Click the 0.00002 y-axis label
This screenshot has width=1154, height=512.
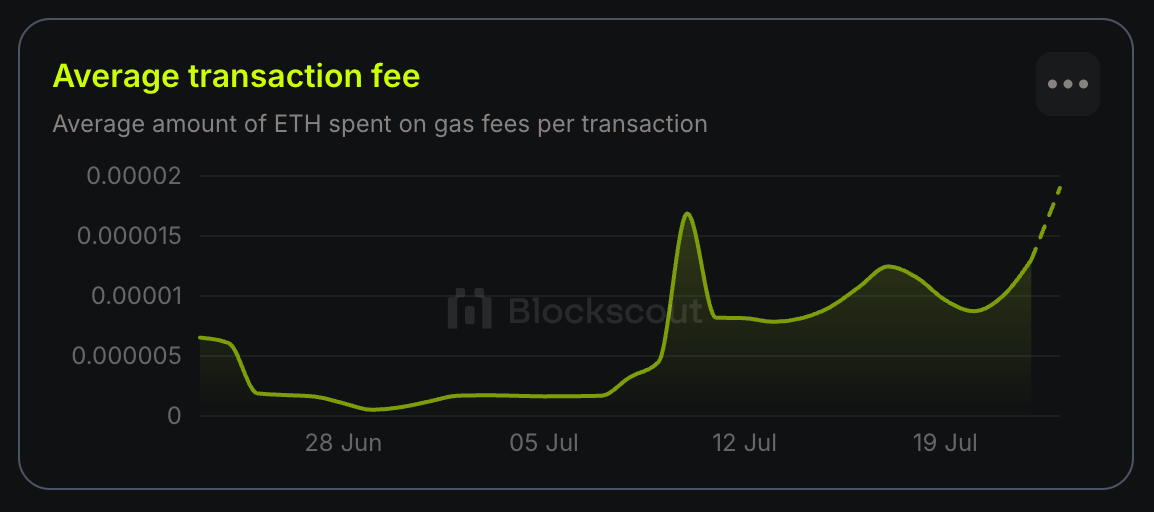click(x=133, y=177)
